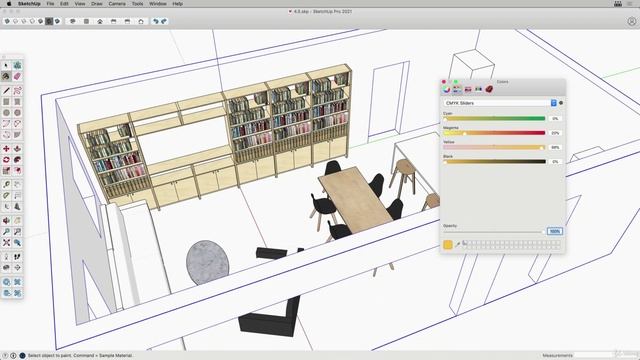The image size is (640, 360).
Task: Choose the Zoom magnifier tool
Action: point(6,232)
